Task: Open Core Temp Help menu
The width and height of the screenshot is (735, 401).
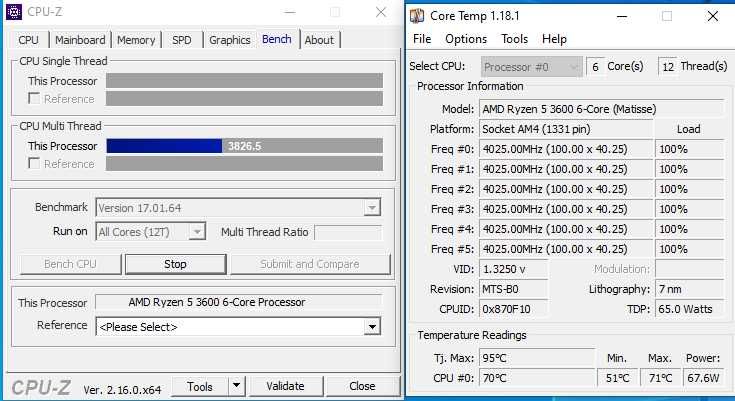Action: pyautogui.click(x=554, y=39)
